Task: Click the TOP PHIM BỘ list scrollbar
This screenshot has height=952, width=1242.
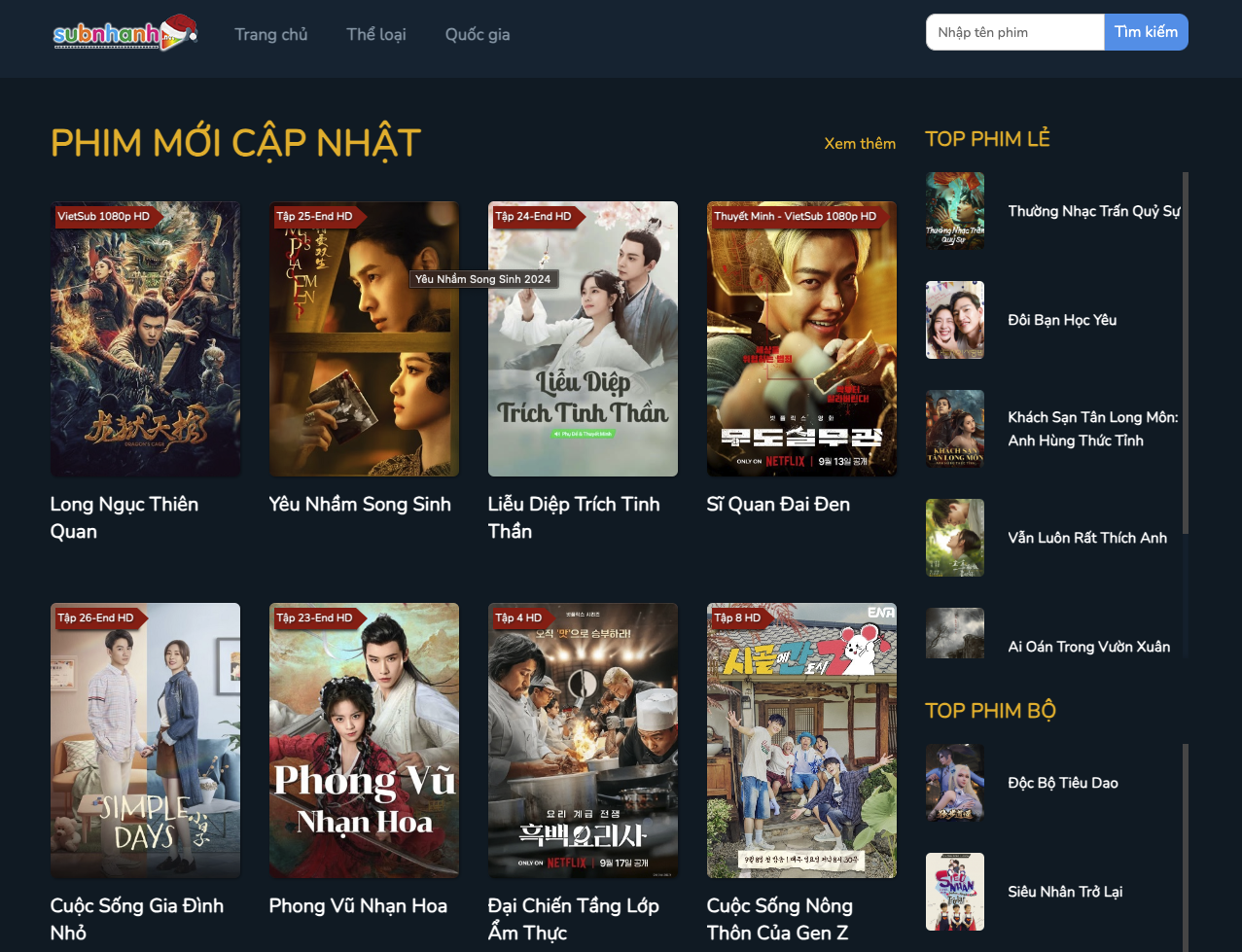Action: (1186, 846)
